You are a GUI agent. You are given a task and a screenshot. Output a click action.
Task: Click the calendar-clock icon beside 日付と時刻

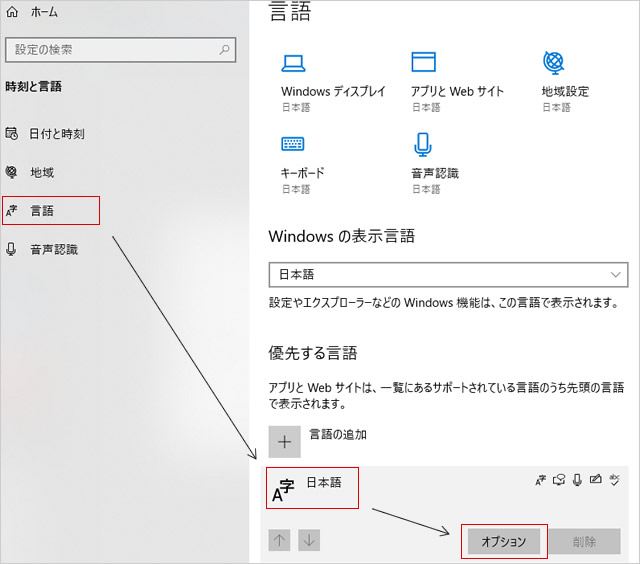tap(11, 133)
